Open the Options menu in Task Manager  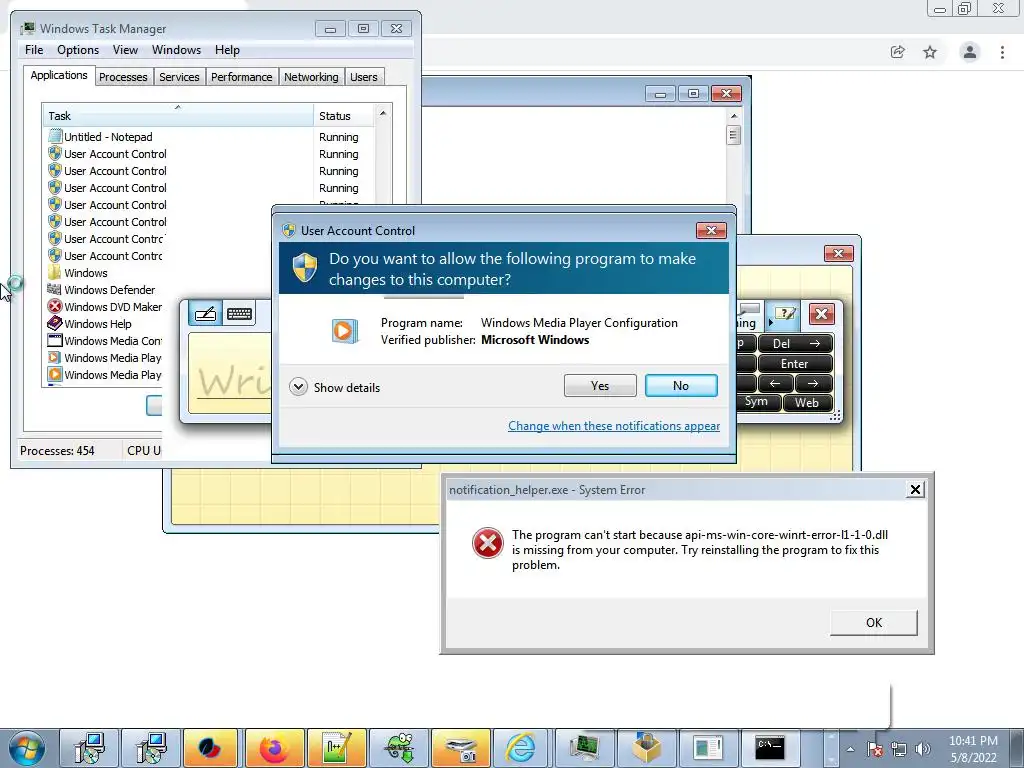coord(78,50)
